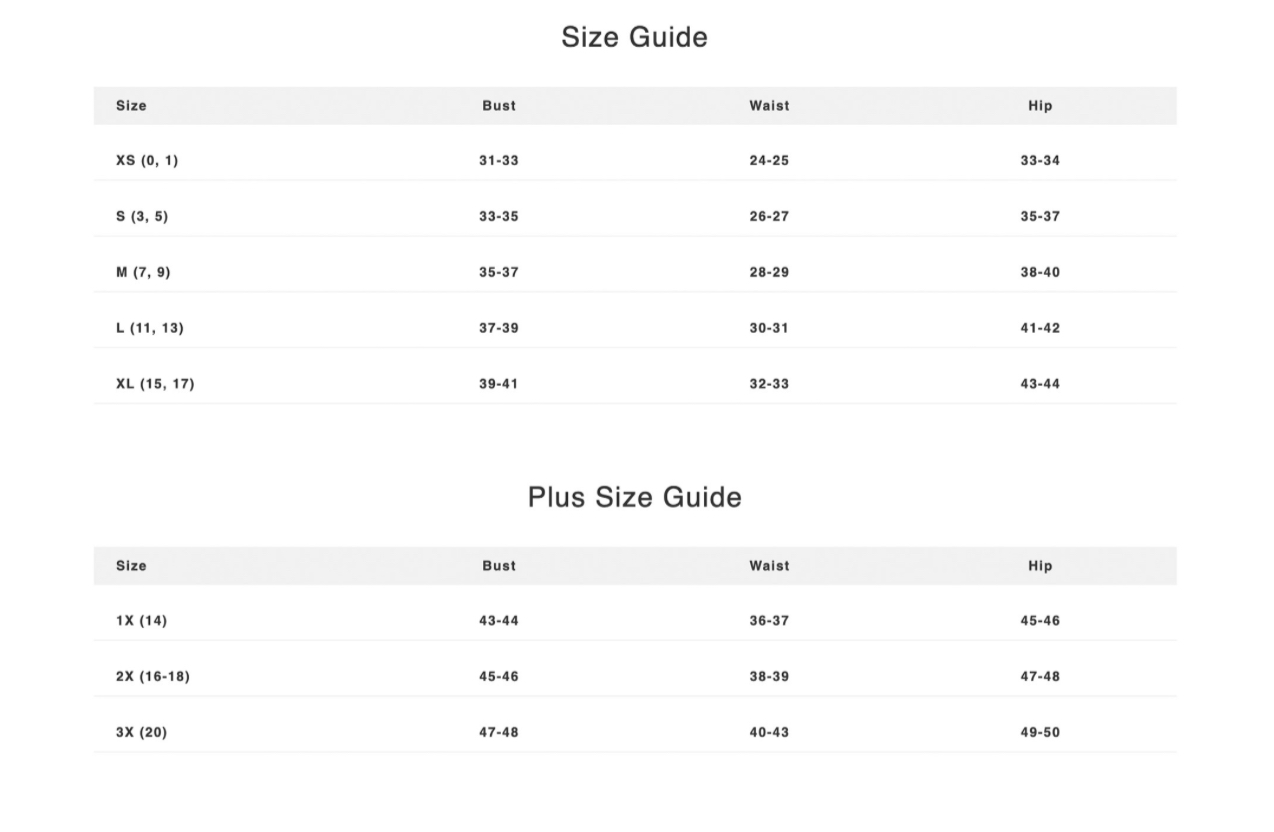The height and width of the screenshot is (832, 1274).
Task: Click the Bust column header in Size Guide
Action: tap(499, 105)
